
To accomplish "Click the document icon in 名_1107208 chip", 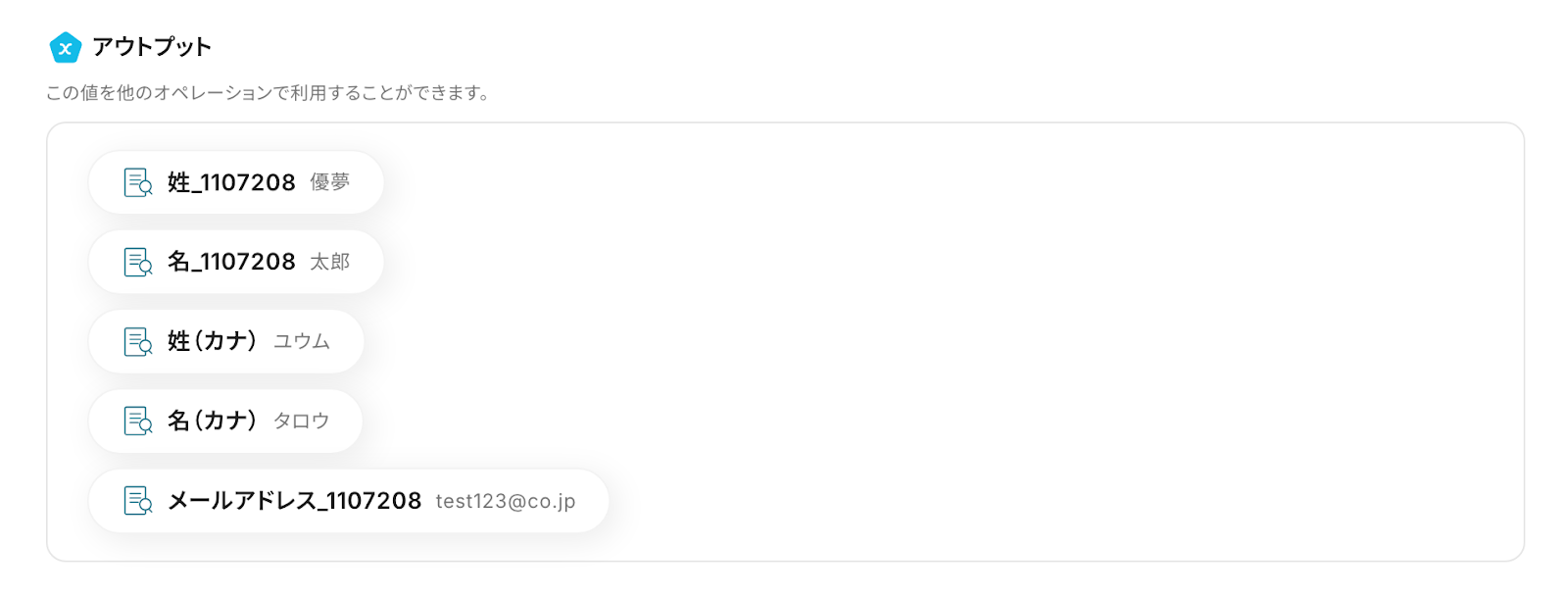I will tap(137, 262).
